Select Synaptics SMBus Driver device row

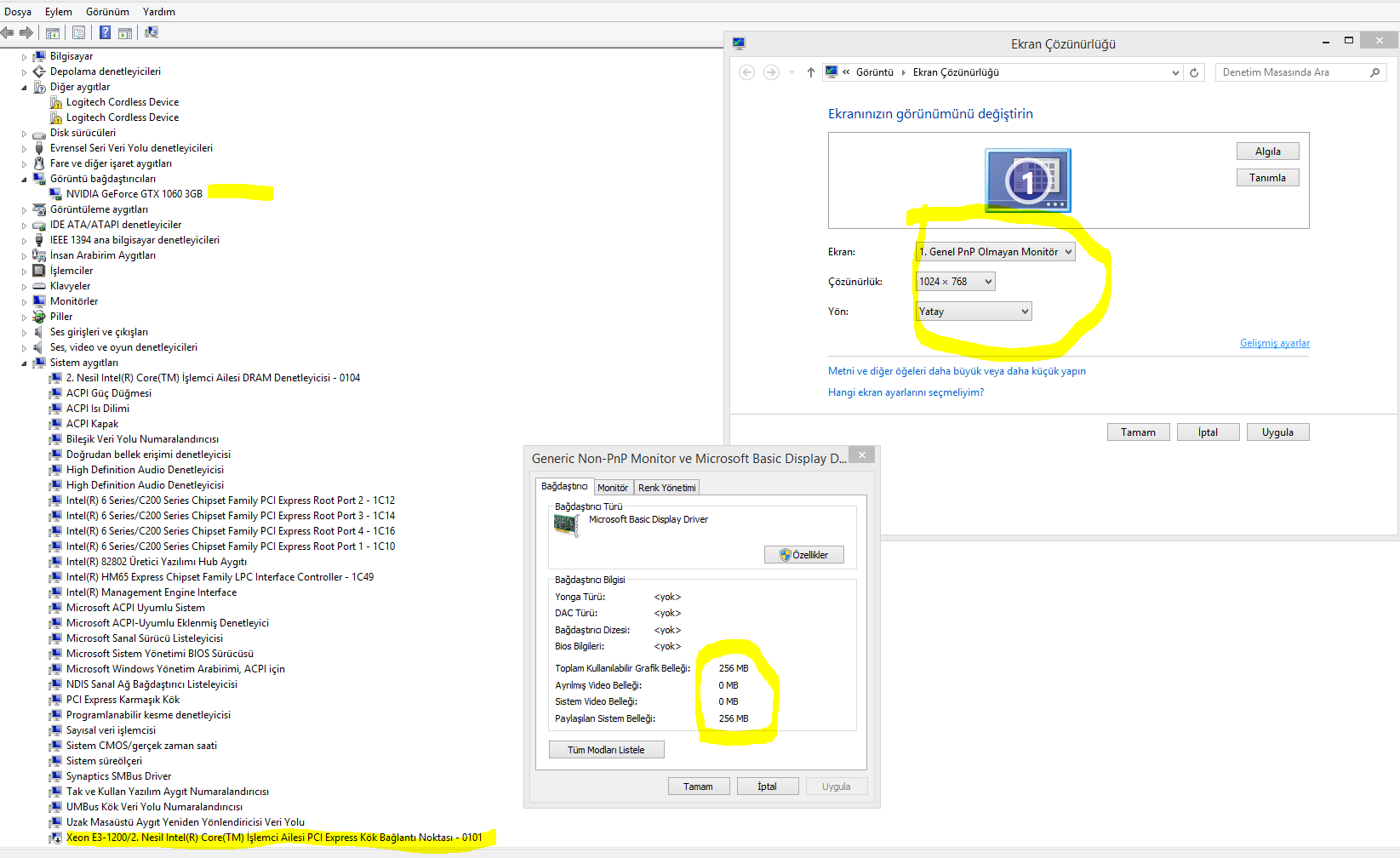coord(118,776)
